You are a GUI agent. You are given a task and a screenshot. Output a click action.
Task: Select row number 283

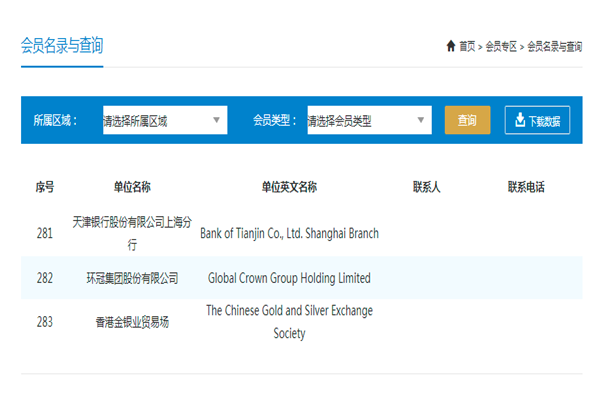coord(45,322)
